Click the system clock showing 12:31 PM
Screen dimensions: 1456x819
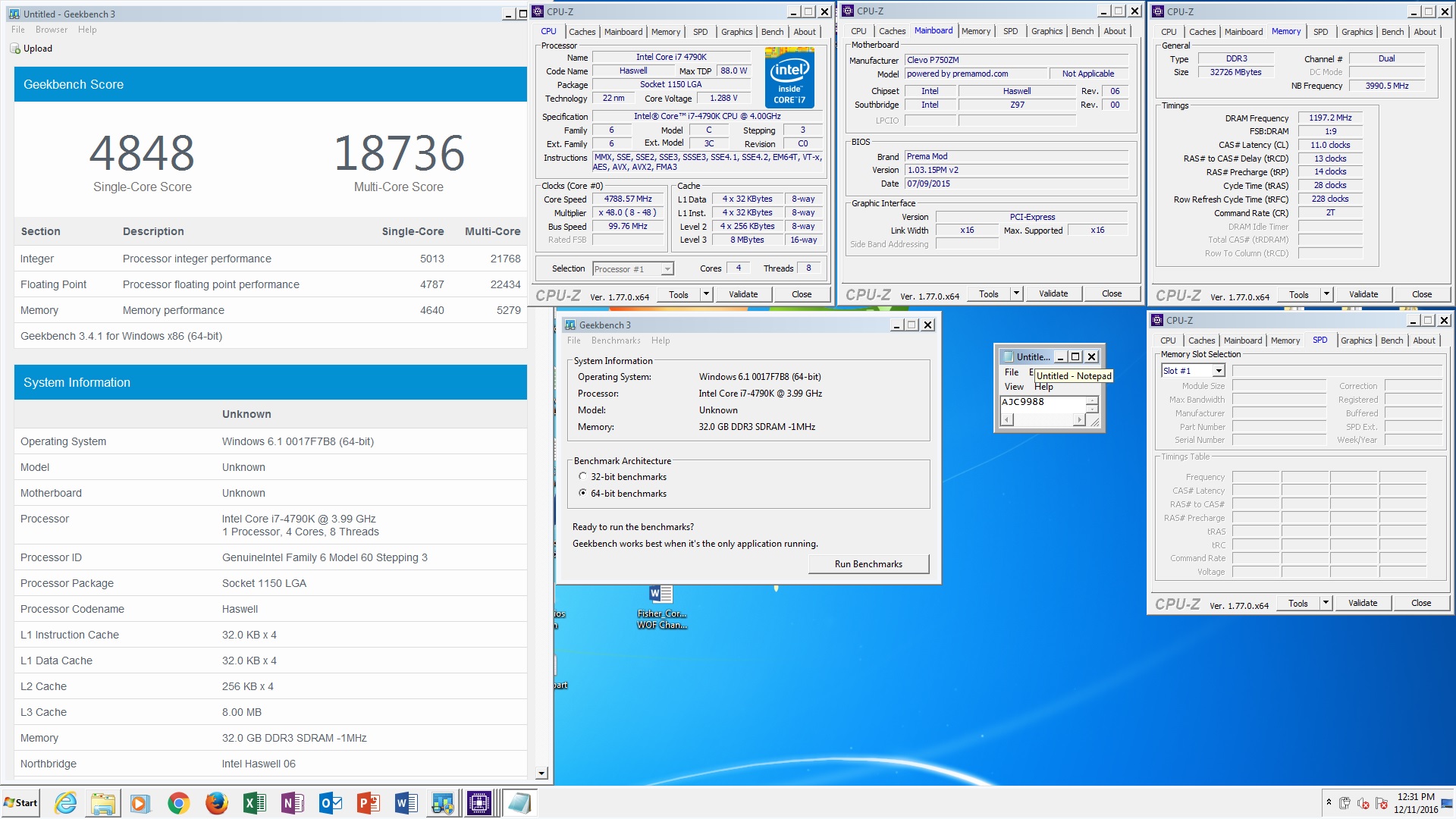coord(1416,797)
